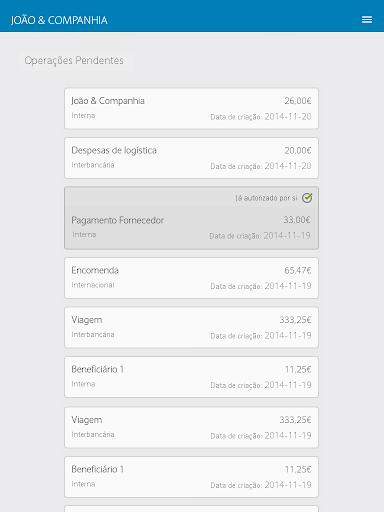Select the Encomenda international operation
Viewport: 384px width, 512px height.
point(191,278)
